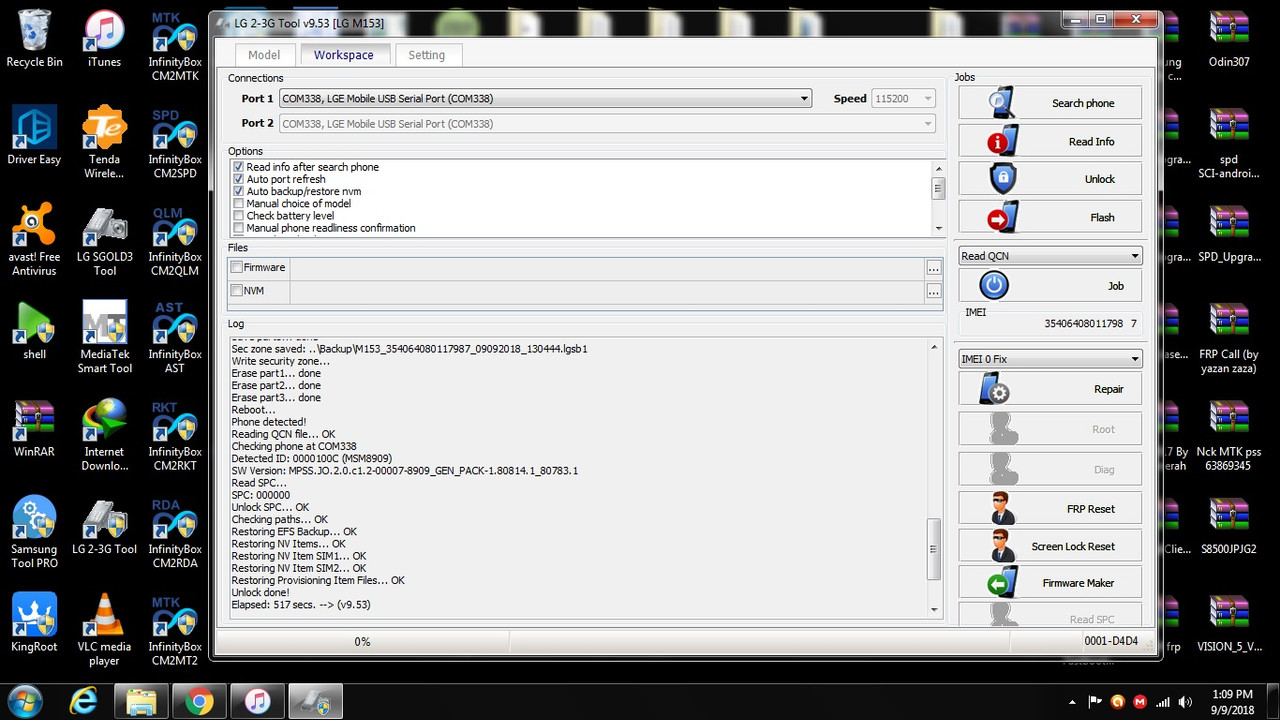Image resolution: width=1280 pixels, height=720 pixels.
Task: Click the Flash button
Action: [1050, 217]
